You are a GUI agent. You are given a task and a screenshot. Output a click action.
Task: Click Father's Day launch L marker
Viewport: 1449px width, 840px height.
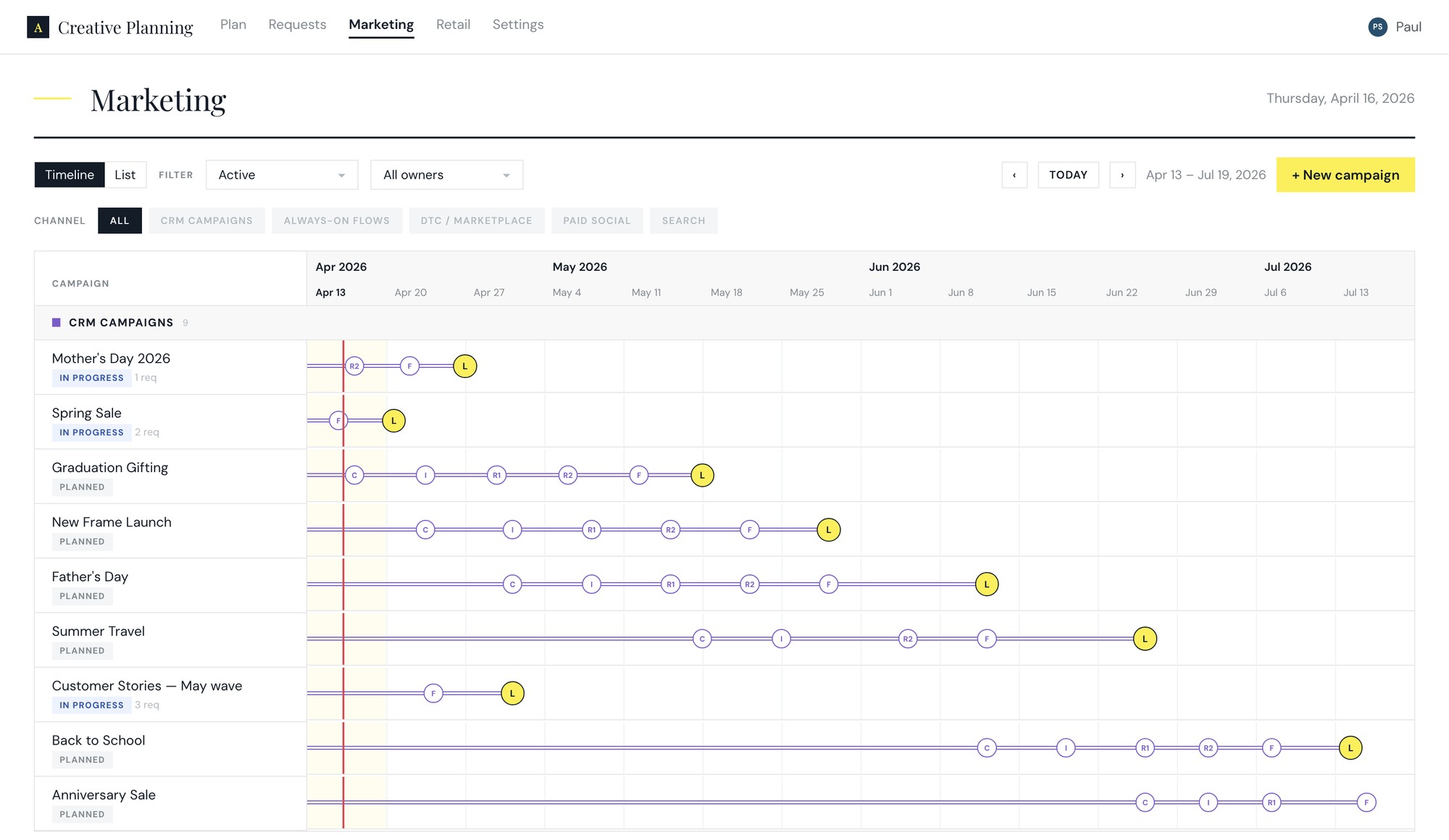pos(987,584)
